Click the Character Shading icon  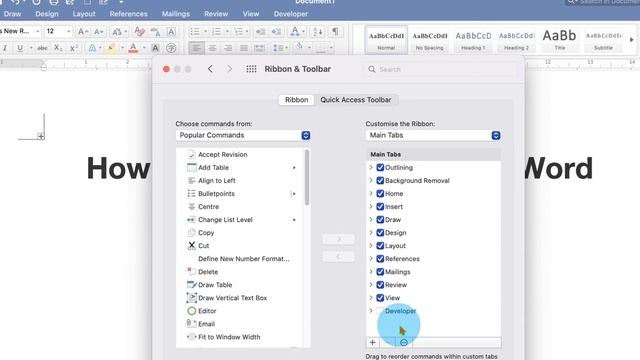pyautogui.click(x=155, y=48)
